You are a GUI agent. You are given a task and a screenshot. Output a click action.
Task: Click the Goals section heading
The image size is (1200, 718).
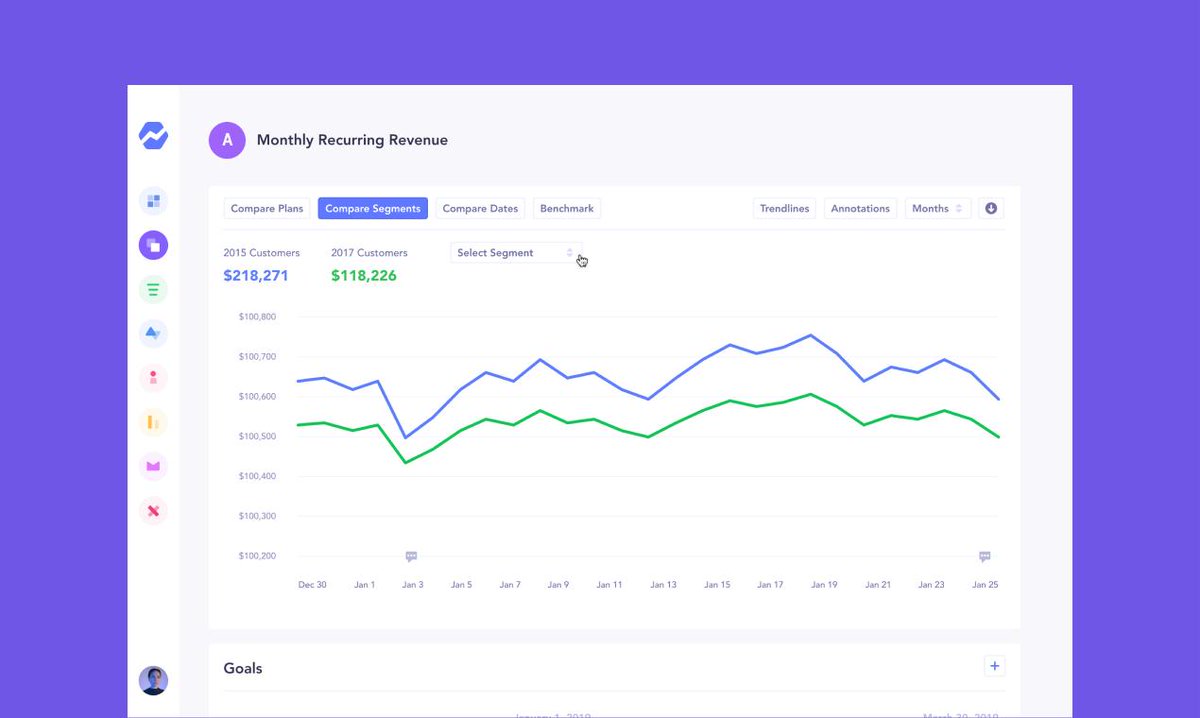click(x=243, y=668)
